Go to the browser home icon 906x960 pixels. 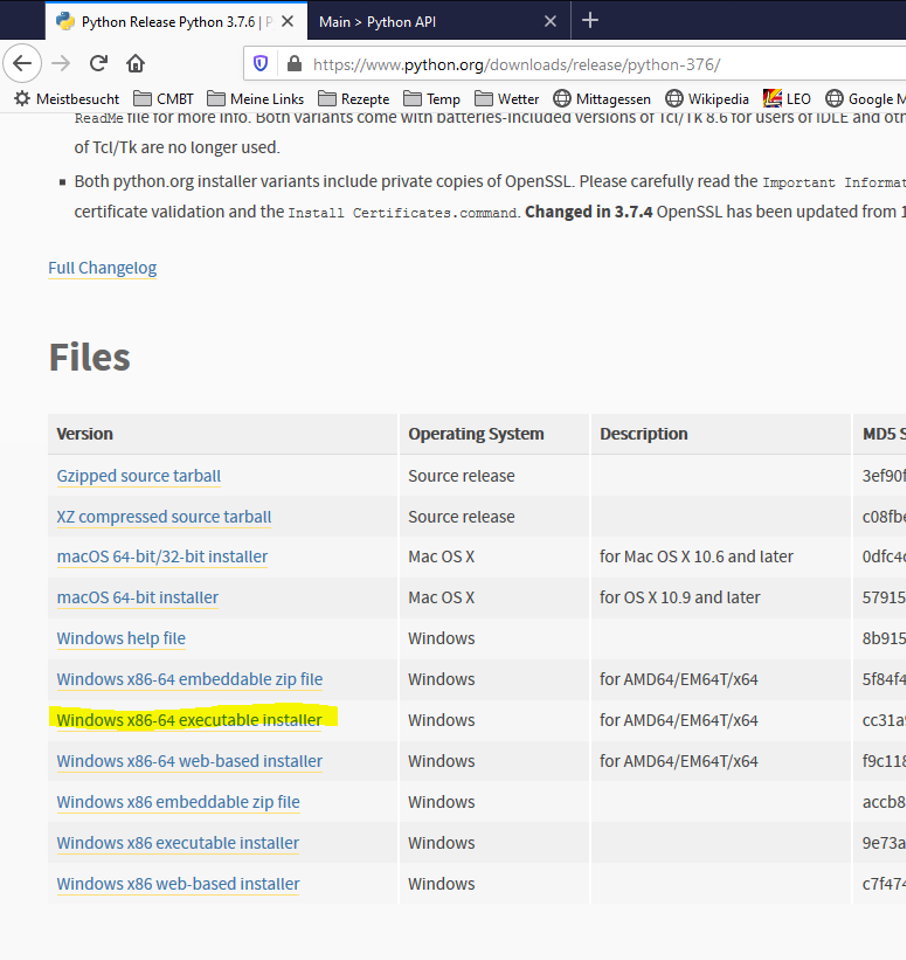click(135, 64)
